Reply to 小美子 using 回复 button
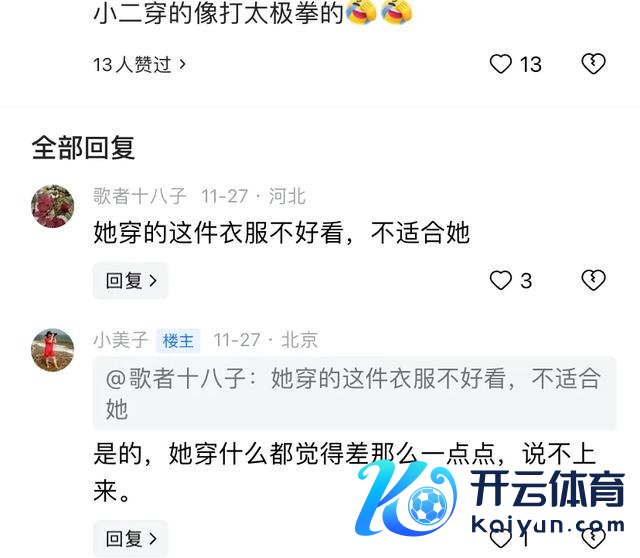 tap(131, 539)
